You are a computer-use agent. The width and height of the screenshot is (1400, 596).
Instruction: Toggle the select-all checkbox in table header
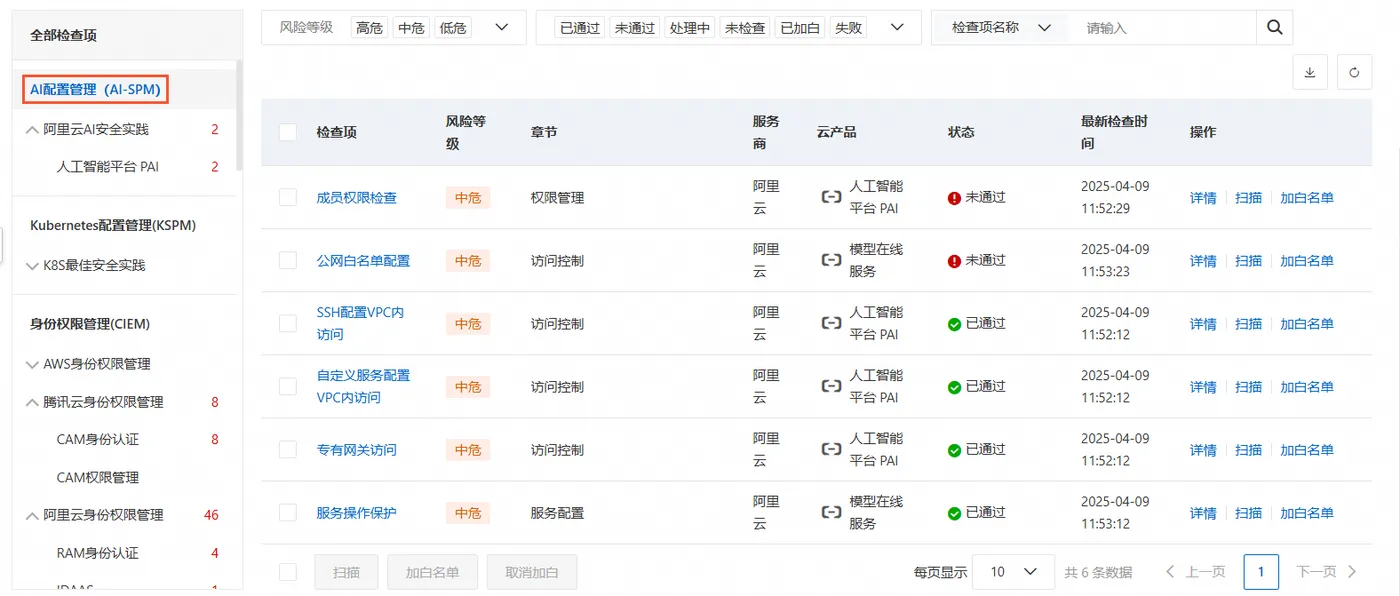[288, 132]
